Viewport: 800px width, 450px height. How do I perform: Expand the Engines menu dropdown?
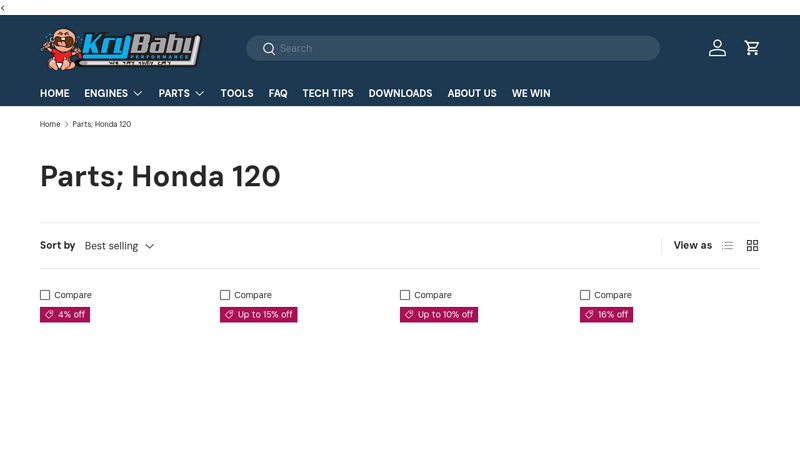coord(113,93)
